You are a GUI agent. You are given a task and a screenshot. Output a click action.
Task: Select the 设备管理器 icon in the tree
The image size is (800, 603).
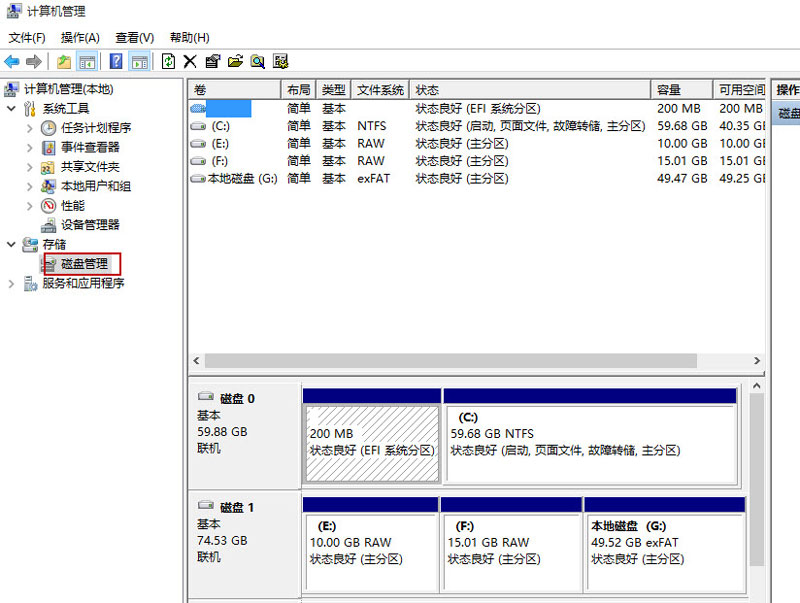tap(48, 225)
